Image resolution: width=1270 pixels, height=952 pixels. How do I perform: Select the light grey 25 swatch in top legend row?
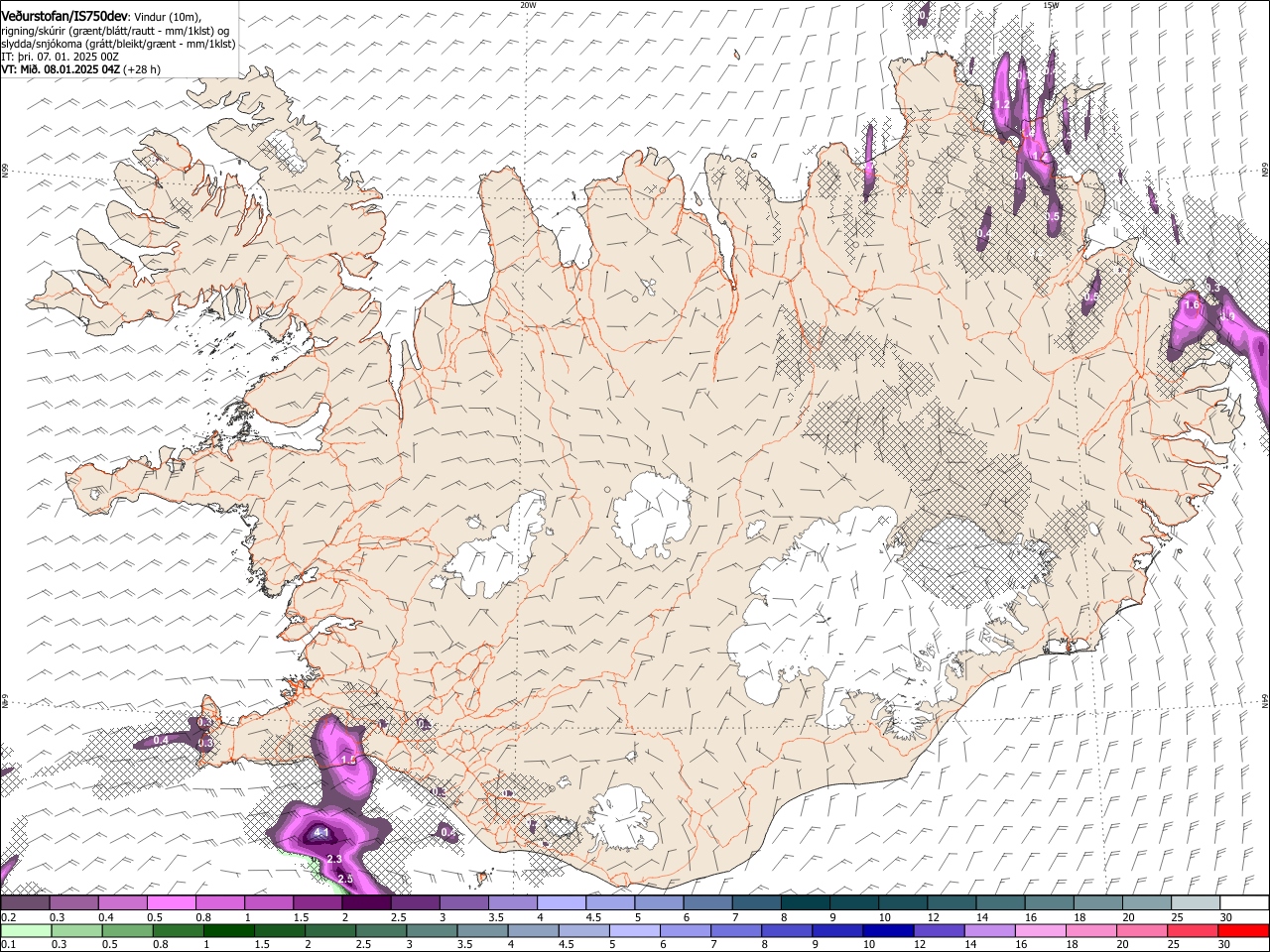(x=1196, y=902)
